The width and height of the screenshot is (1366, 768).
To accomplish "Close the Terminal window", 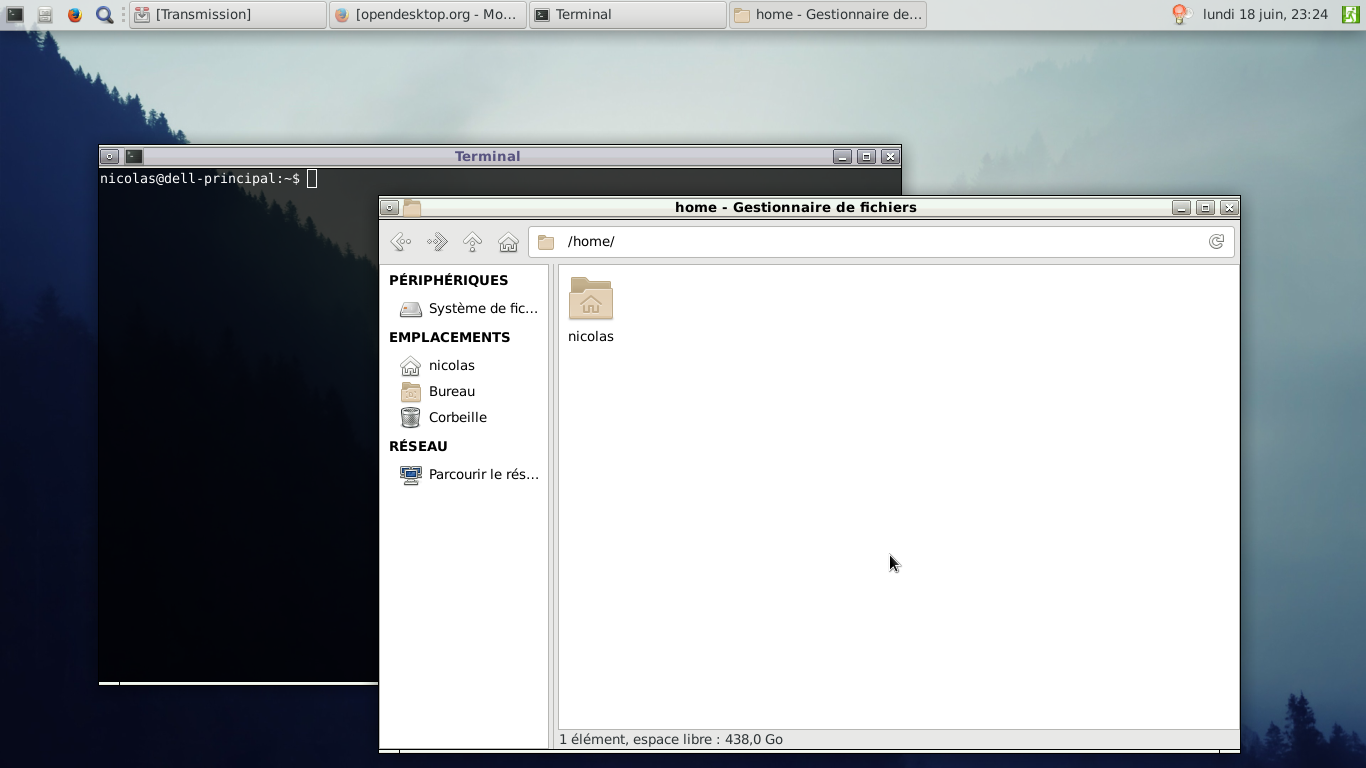I will coord(890,156).
